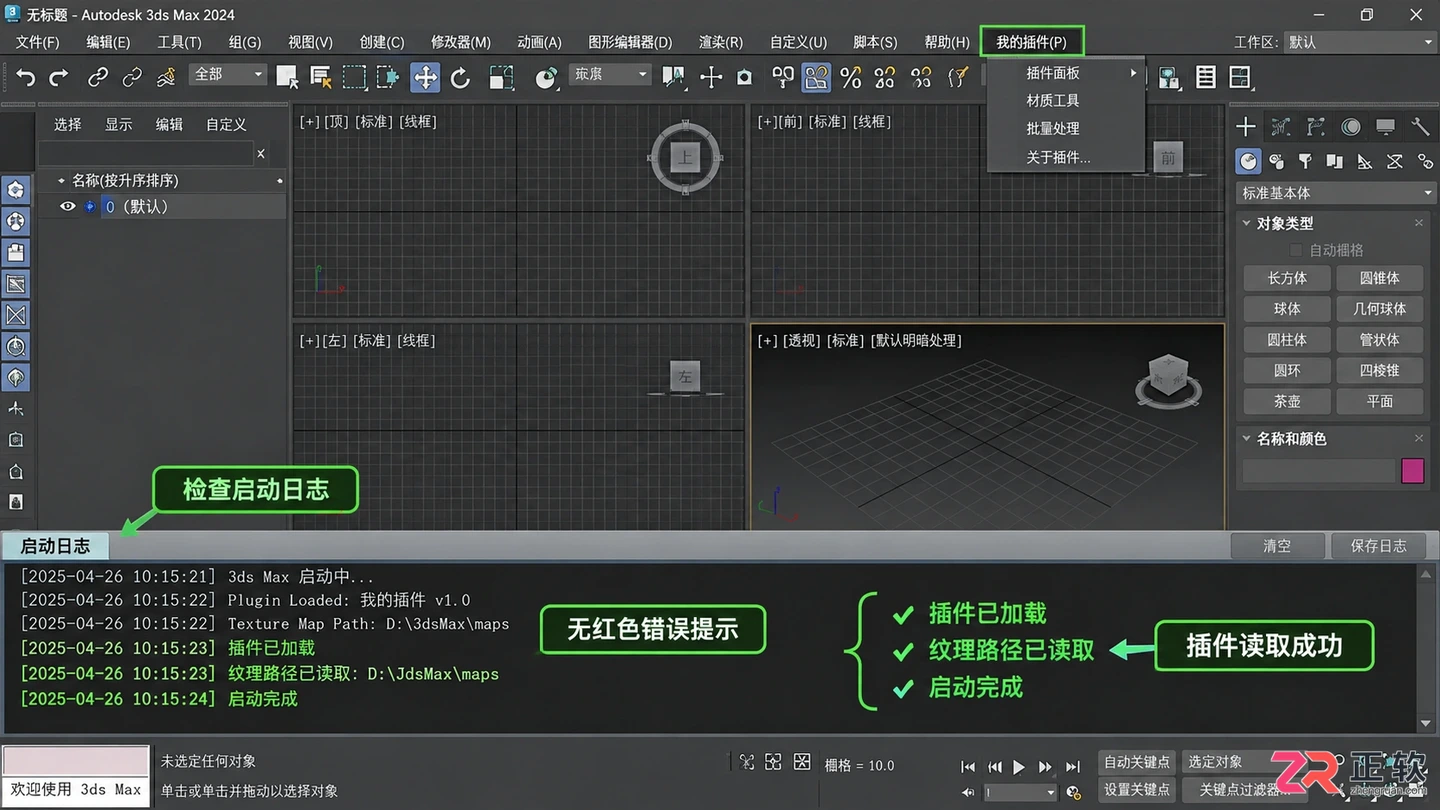1440x810 pixels.
Task: Enable the 自动栅格 checkbox
Action: pos(1297,250)
